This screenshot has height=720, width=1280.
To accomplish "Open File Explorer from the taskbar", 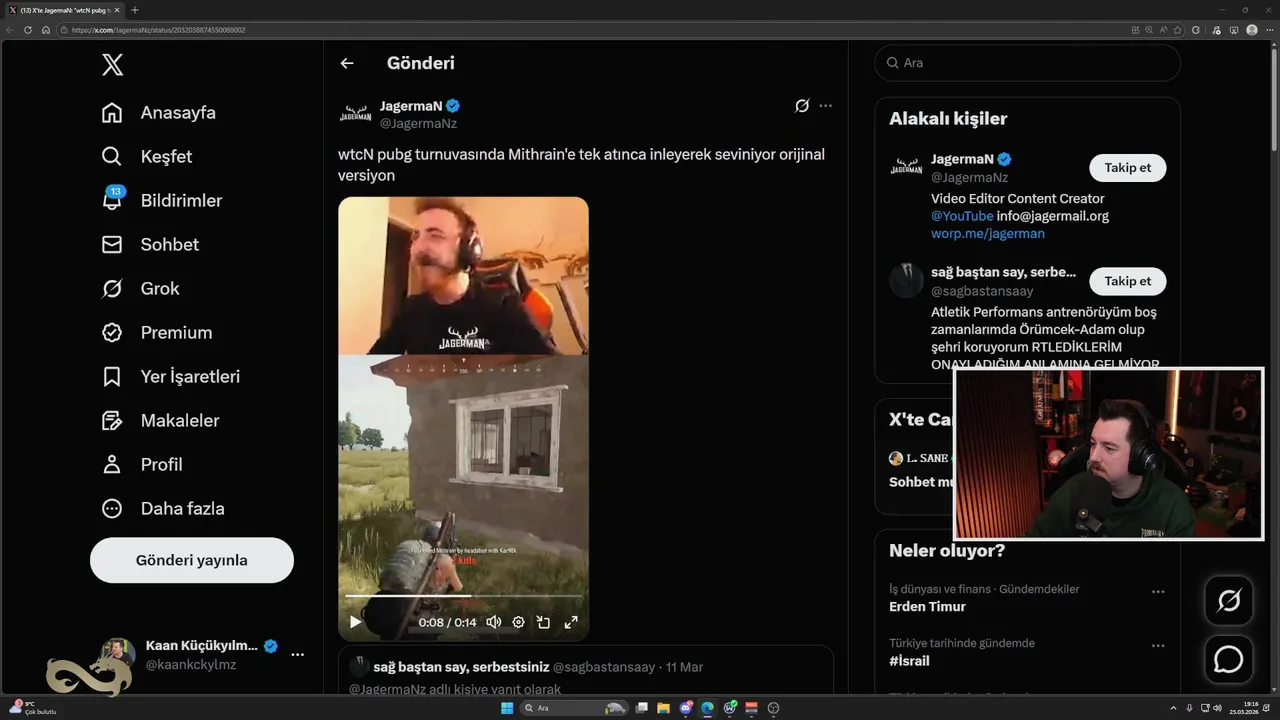I will point(663,708).
